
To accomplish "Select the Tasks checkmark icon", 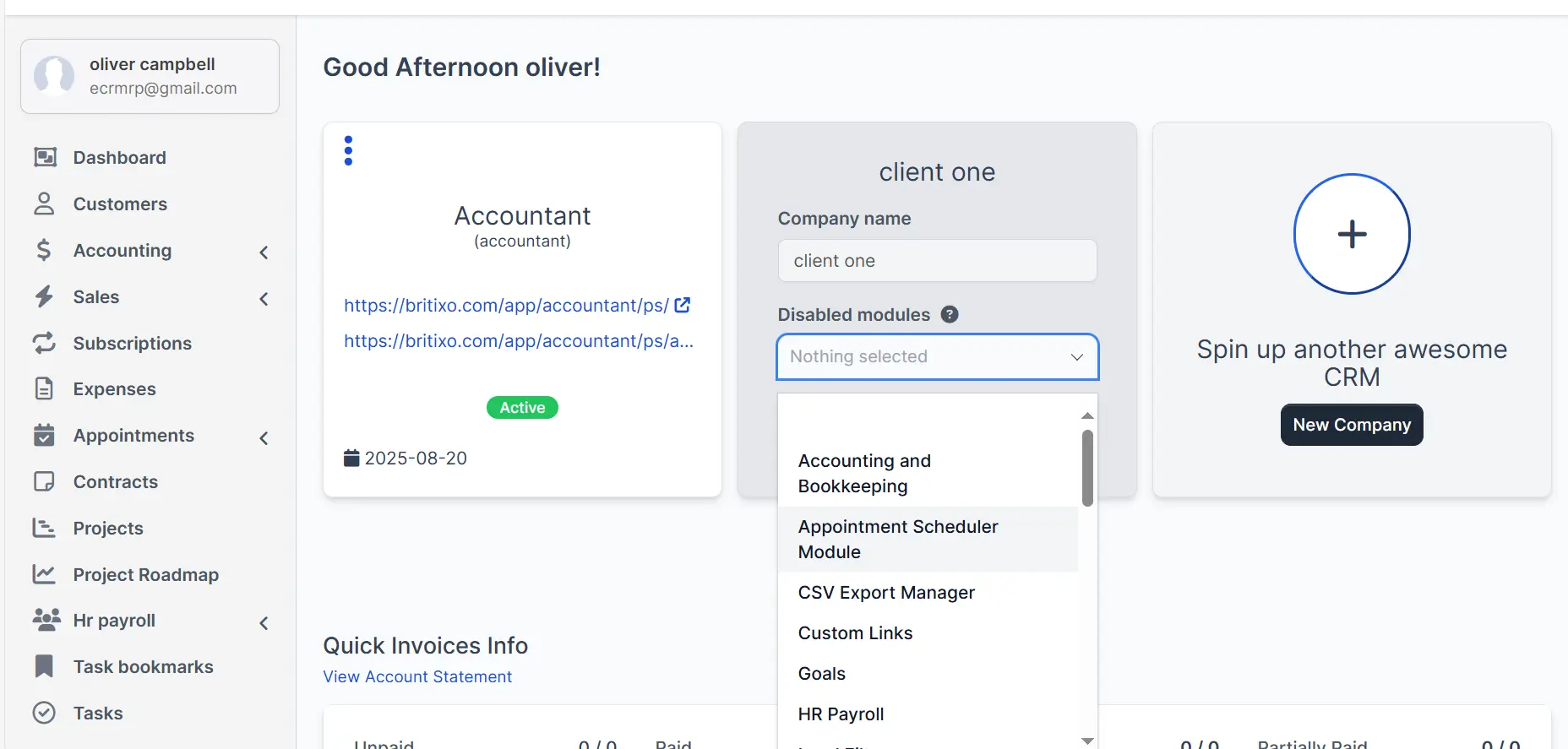I will pyautogui.click(x=44, y=713).
